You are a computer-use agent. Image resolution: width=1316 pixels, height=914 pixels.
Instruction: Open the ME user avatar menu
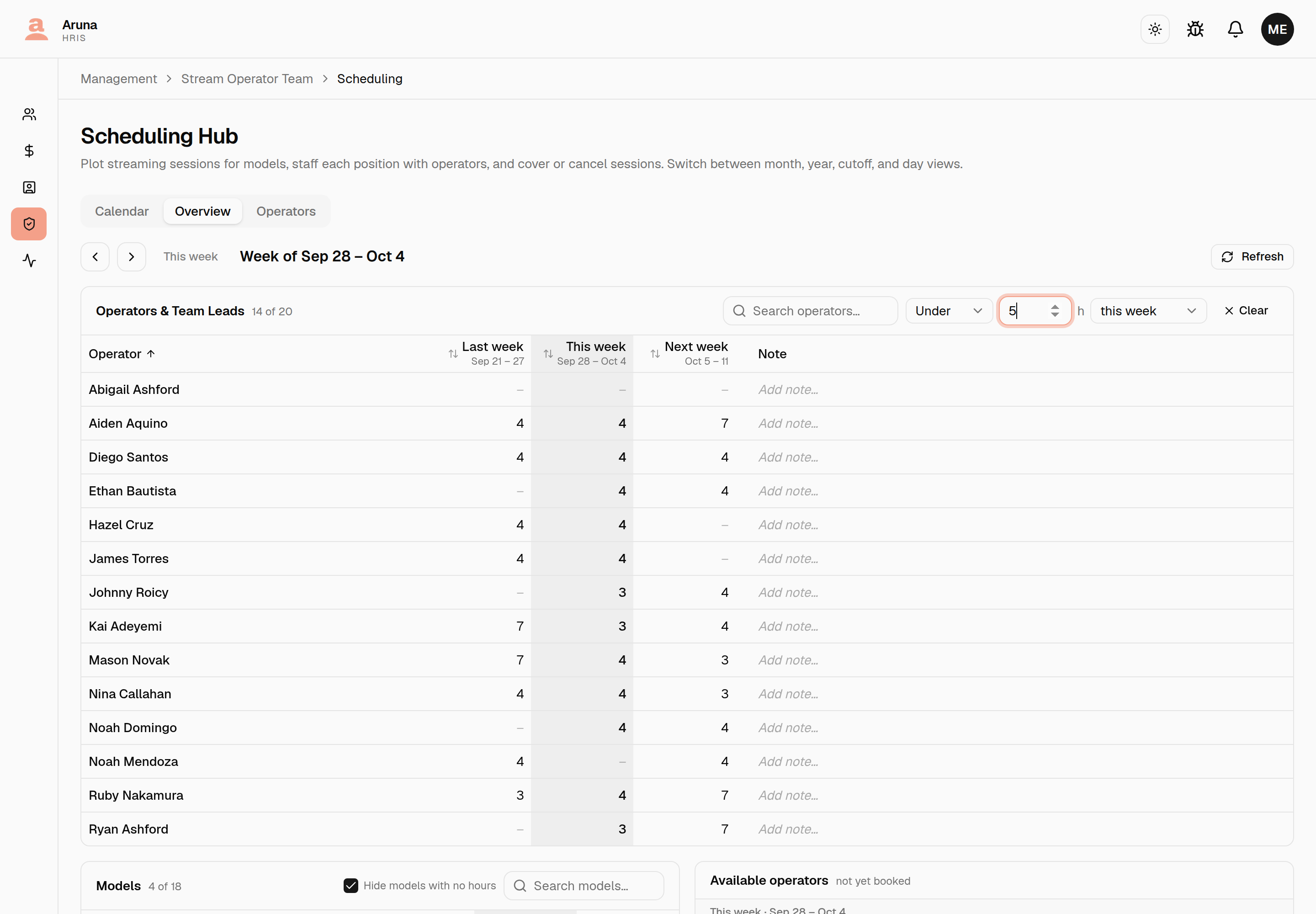(x=1277, y=29)
